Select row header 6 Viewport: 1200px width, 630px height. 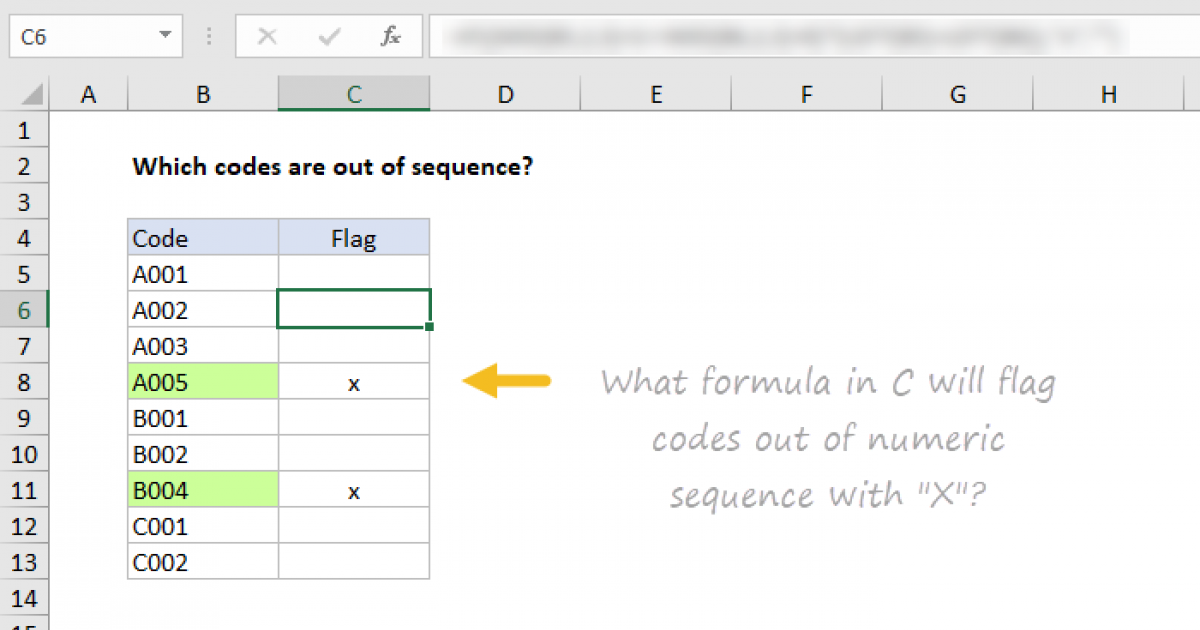pyautogui.click(x=24, y=309)
